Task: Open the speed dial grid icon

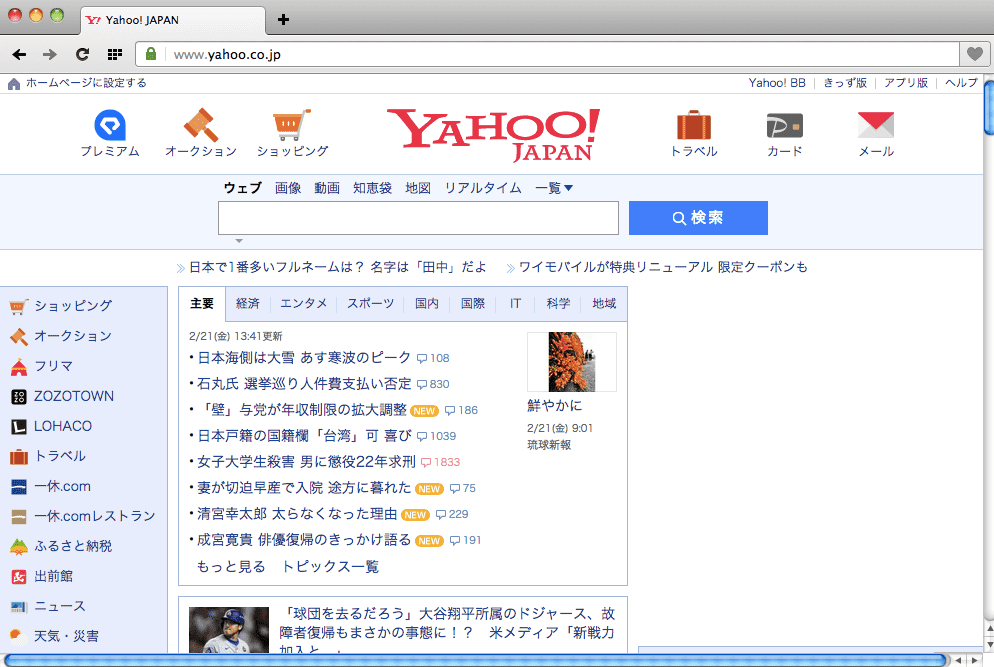Action: pyautogui.click(x=115, y=55)
